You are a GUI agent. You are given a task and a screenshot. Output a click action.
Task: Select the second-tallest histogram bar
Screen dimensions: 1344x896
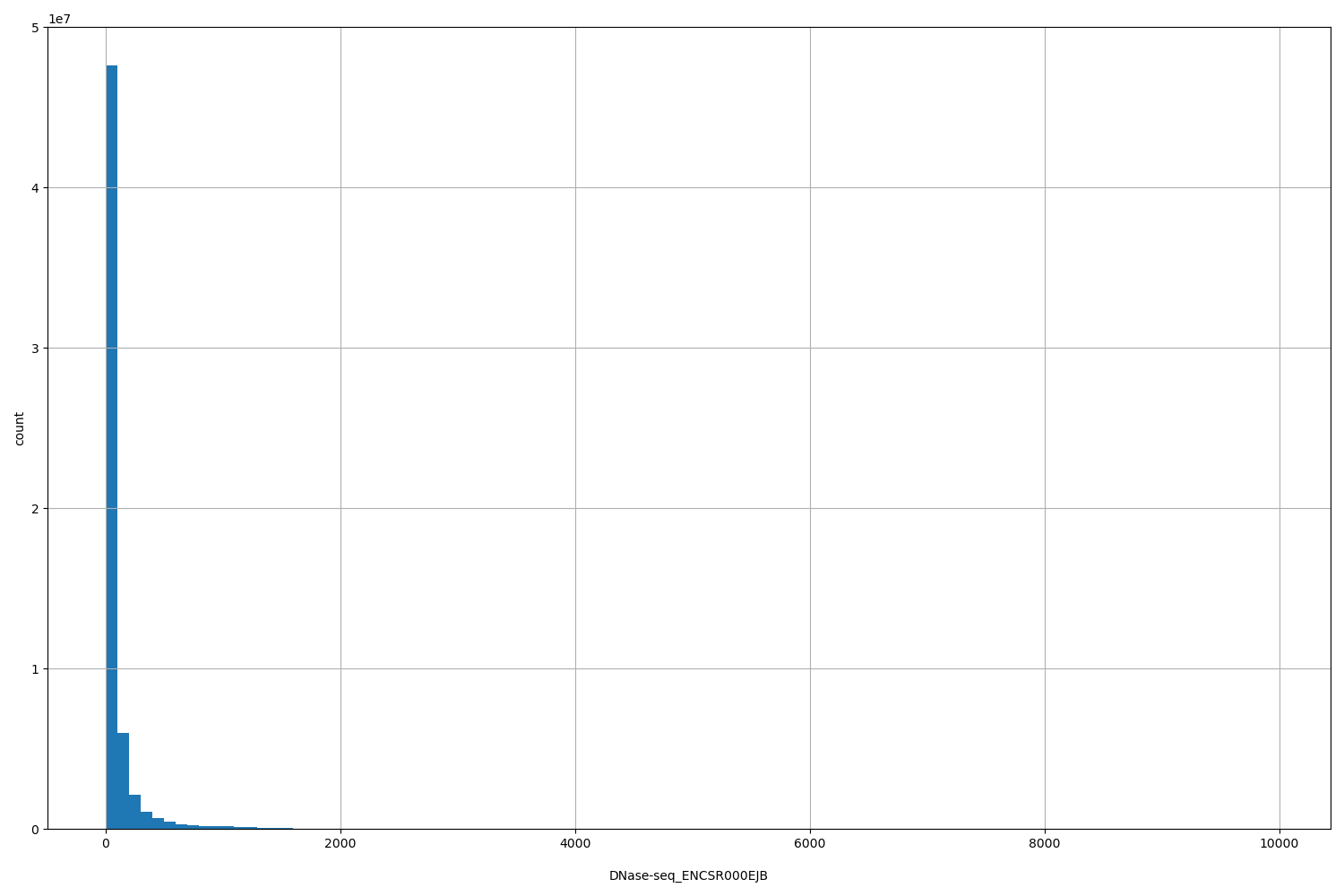[122, 780]
